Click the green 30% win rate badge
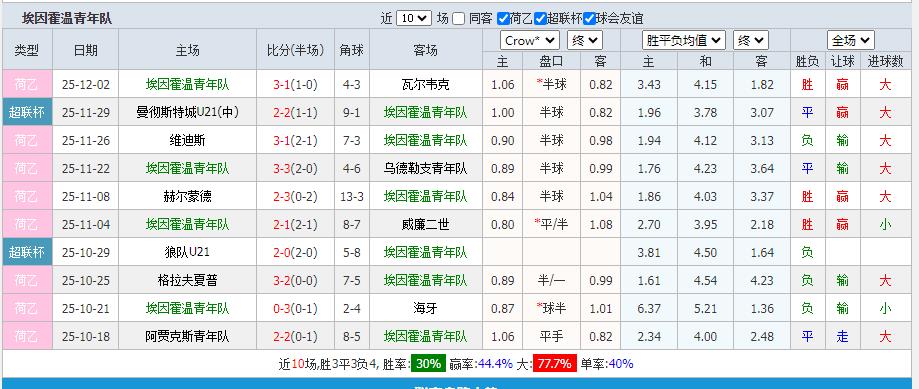Screen dimensions: 919x389 428,364
